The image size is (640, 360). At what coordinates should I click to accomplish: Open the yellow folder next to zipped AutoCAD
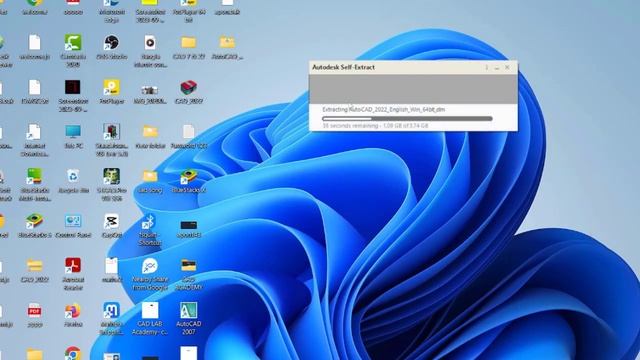pos(188,42)
